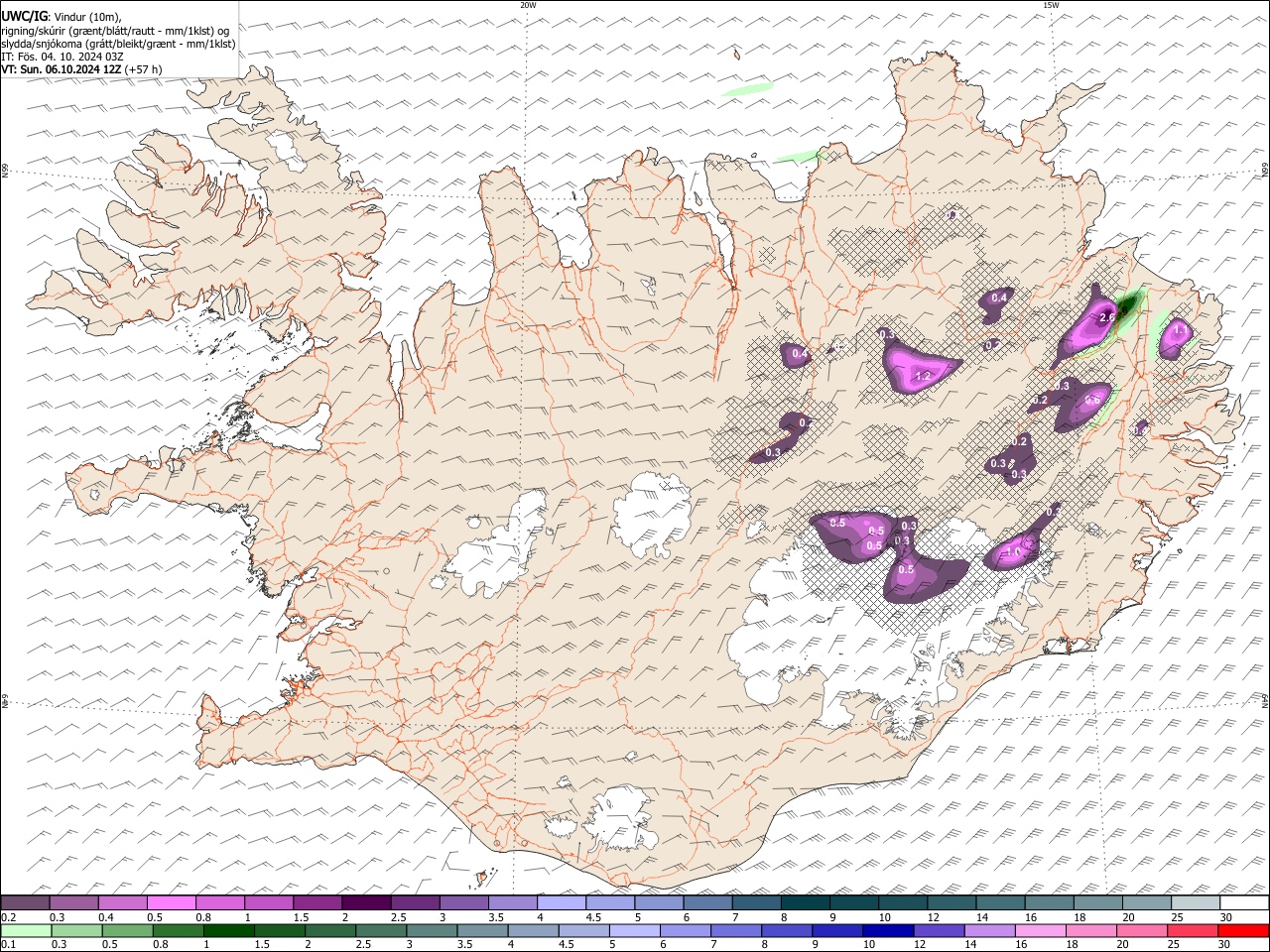Viewport: 1270px width, 952px height.
Task: Click the bottom-row navy blue swatch labeled 10
Action: pos(888,930)
